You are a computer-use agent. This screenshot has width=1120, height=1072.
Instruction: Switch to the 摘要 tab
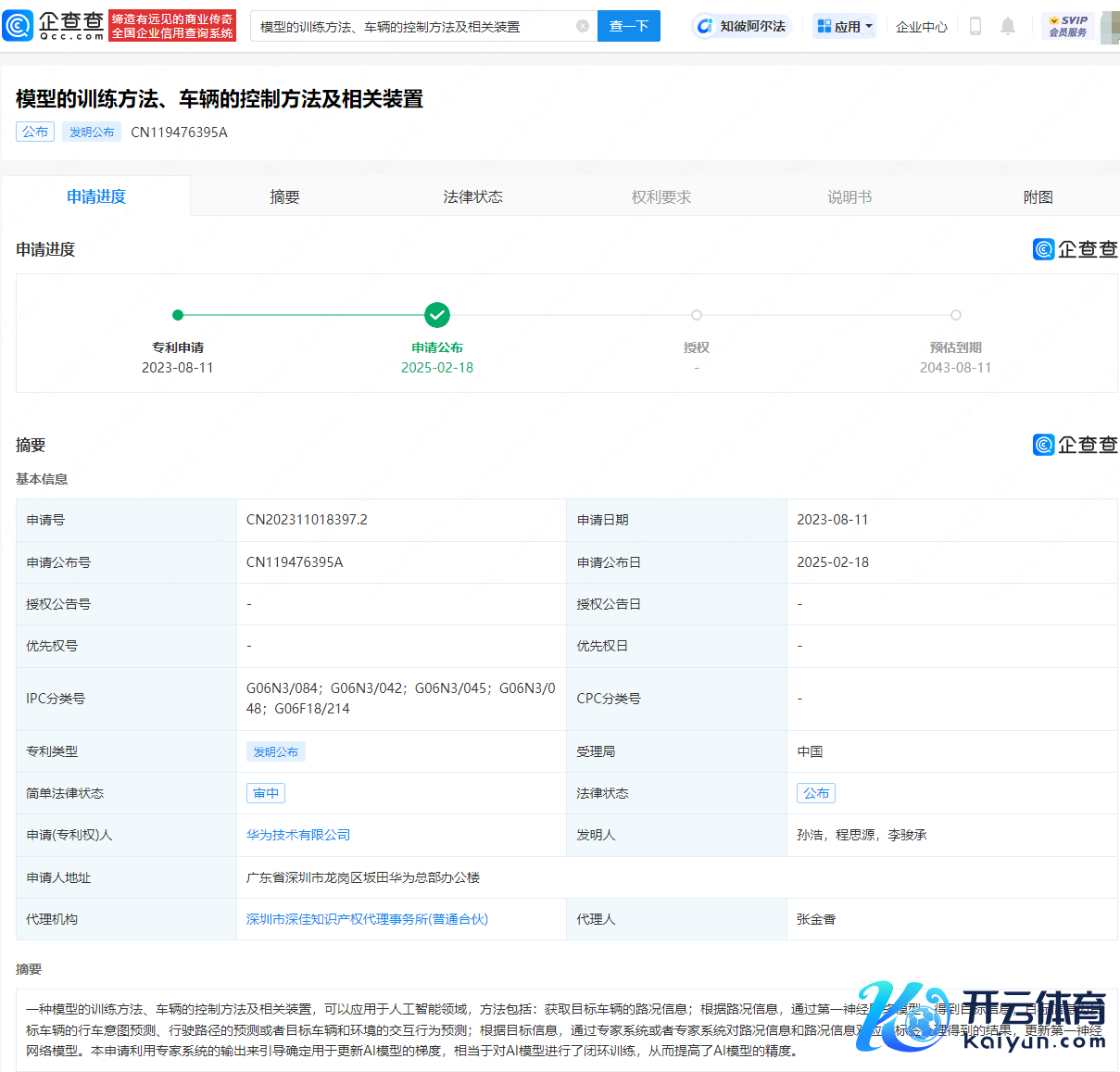(284, 196)
